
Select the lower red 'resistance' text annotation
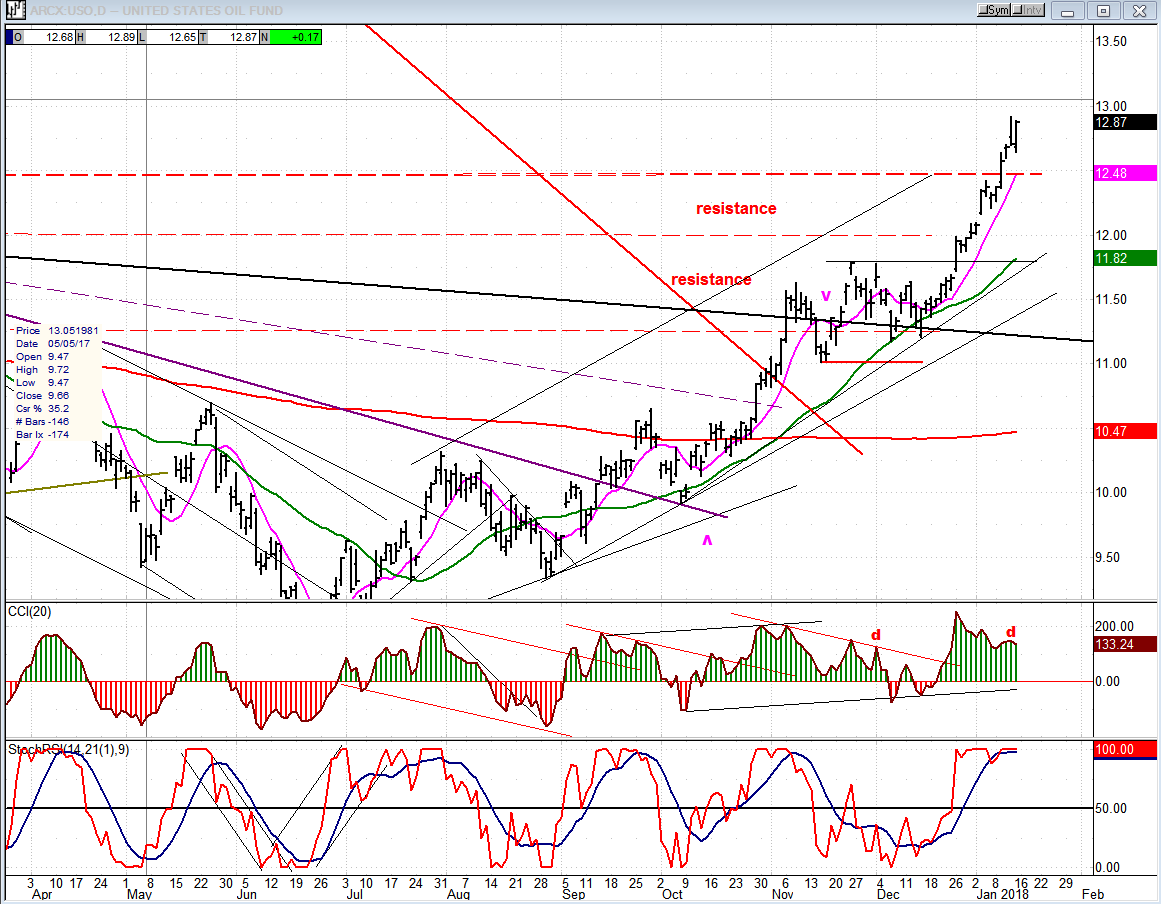pyautogui.click(x=711, y=280)
